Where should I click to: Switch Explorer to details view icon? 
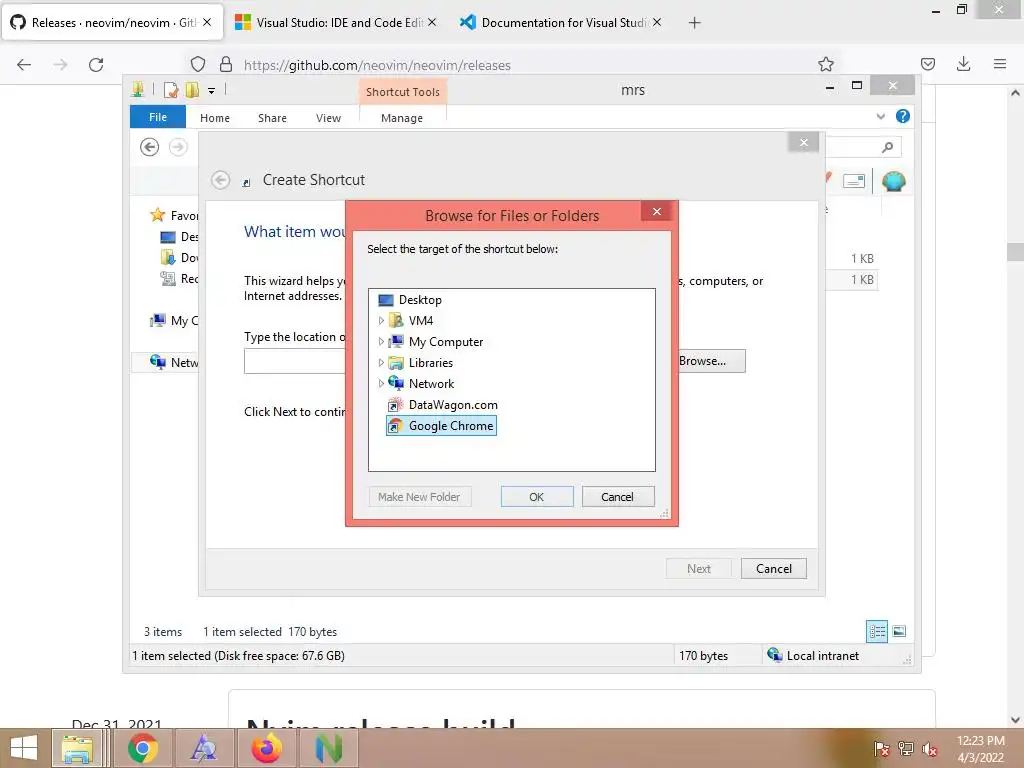(x=877, y=632)
